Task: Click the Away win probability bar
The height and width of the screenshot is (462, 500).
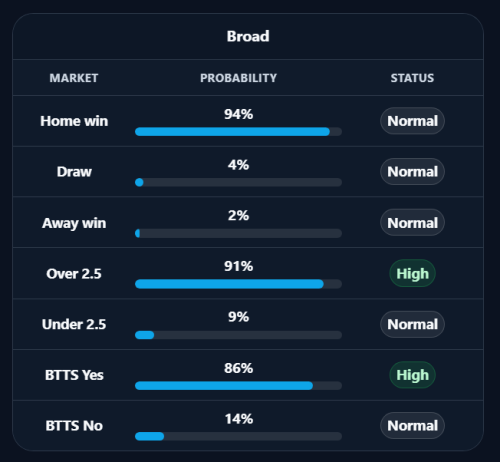Action: click(x=238, y=233)
